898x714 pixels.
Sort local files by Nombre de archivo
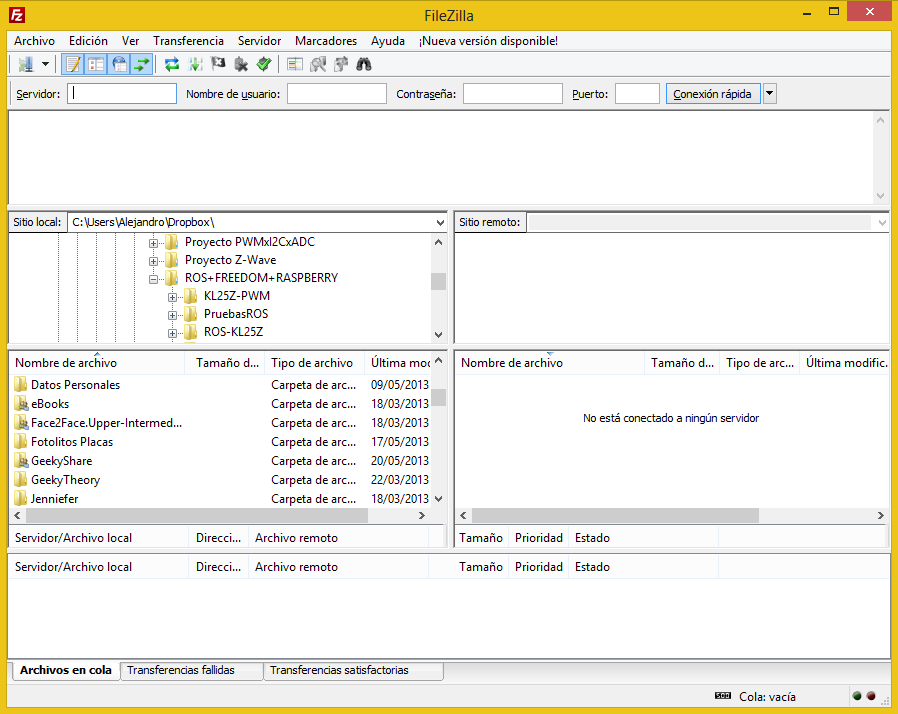(97, 363)
